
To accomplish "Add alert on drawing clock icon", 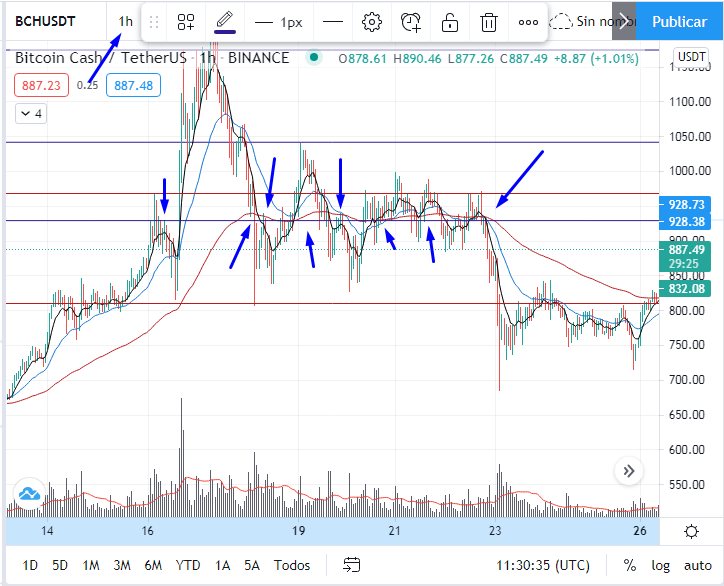I will point(411,22).
